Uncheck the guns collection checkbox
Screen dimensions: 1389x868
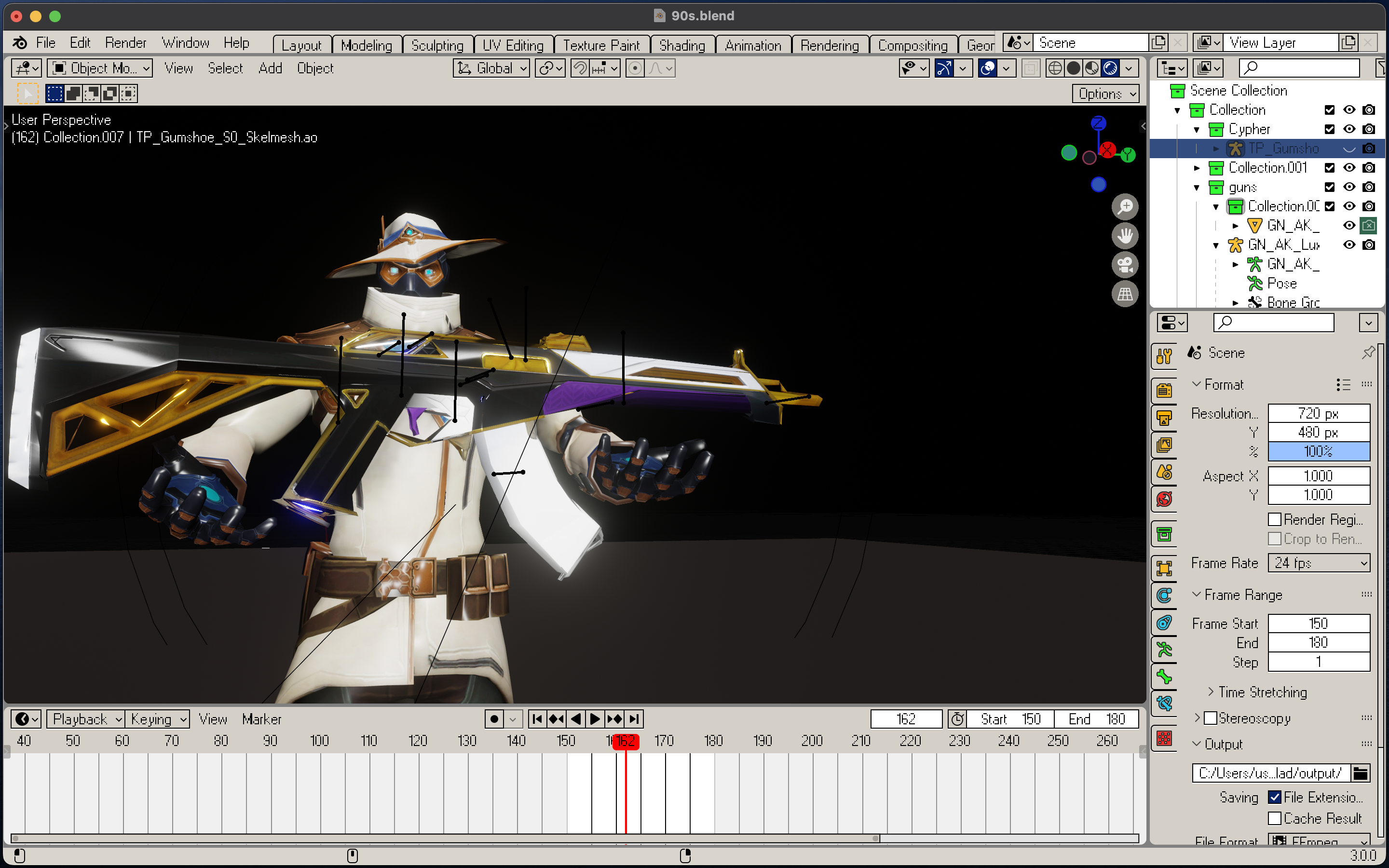click(x=1329, y=187)
